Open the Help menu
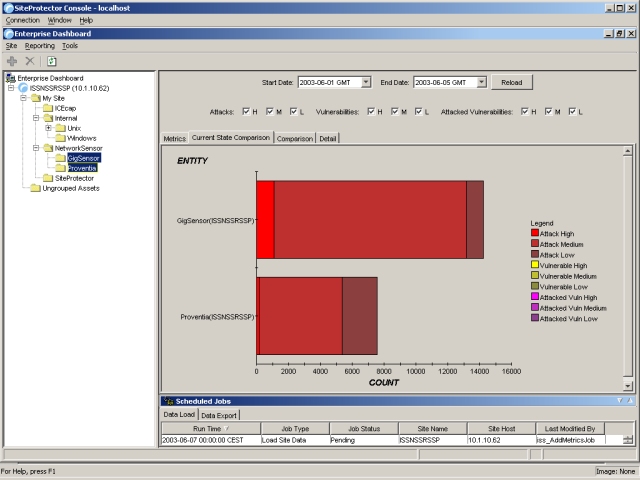The width and height of the screenshot is (640, 480). click(x=86, y=20)
